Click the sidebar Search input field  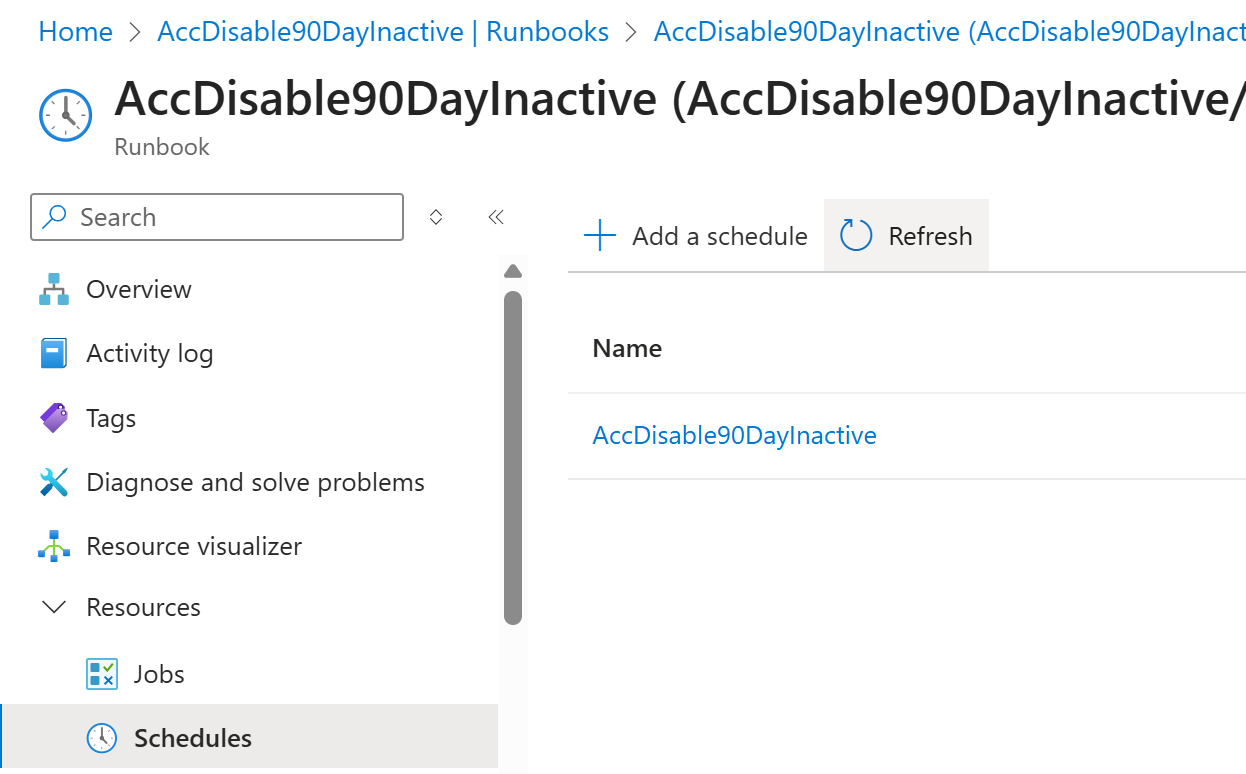click(x=217, y=217)
